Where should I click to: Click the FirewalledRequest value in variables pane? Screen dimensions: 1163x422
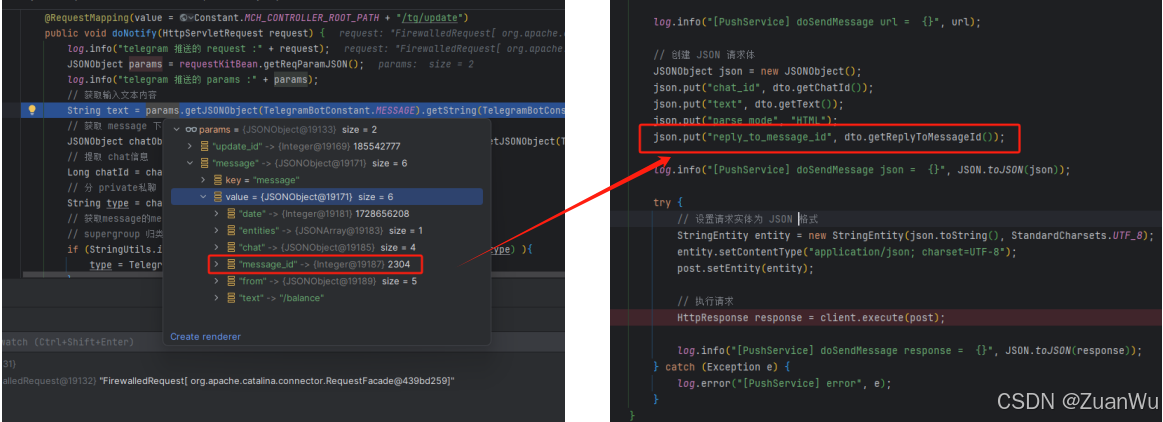point(277,380)
